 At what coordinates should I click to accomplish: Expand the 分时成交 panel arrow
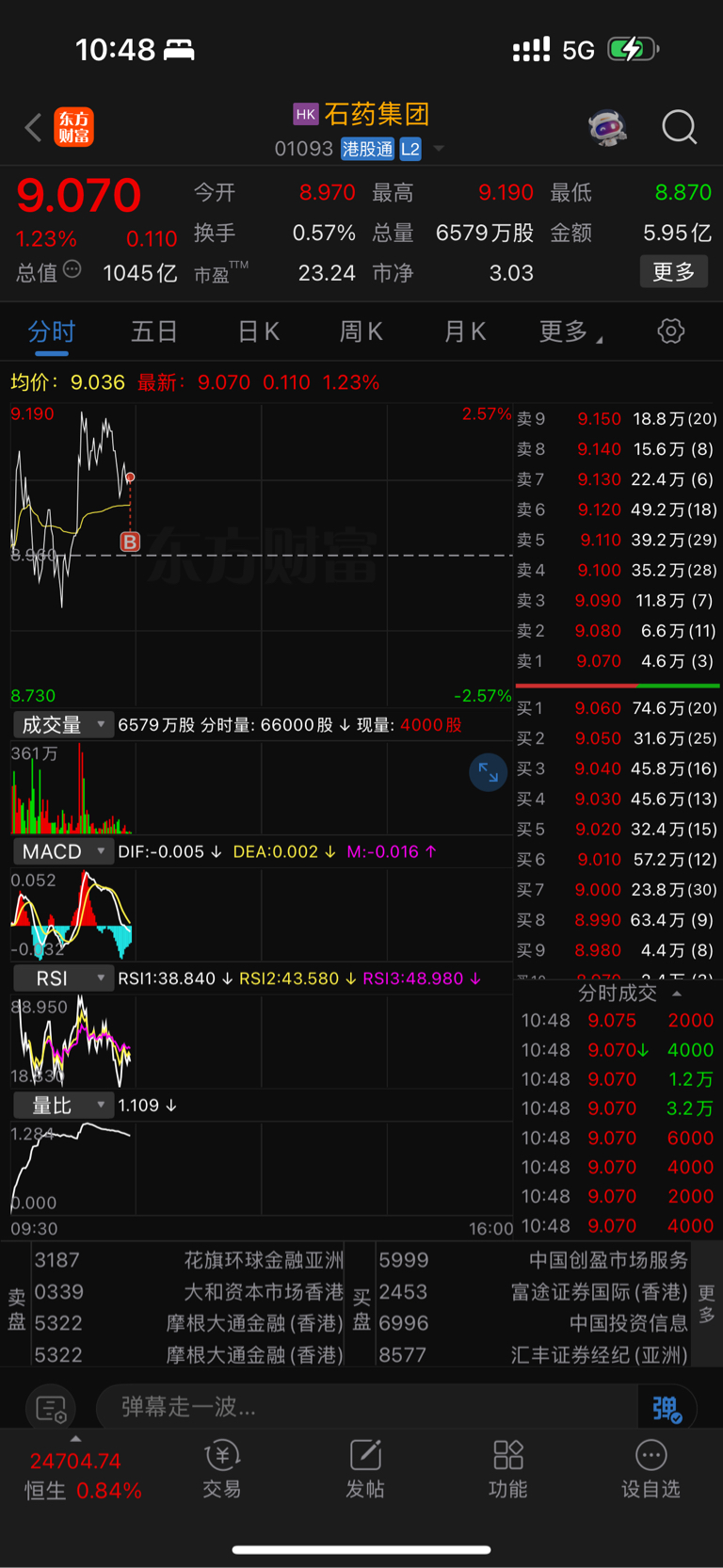(x=677, y=994)
